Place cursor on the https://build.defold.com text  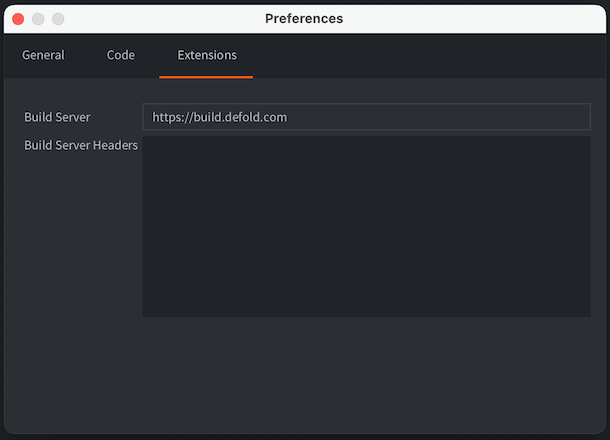219,117
